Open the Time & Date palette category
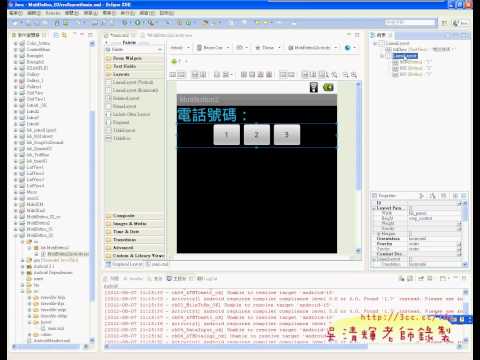This screenshot has width=480, height=360. pos(134,232)
